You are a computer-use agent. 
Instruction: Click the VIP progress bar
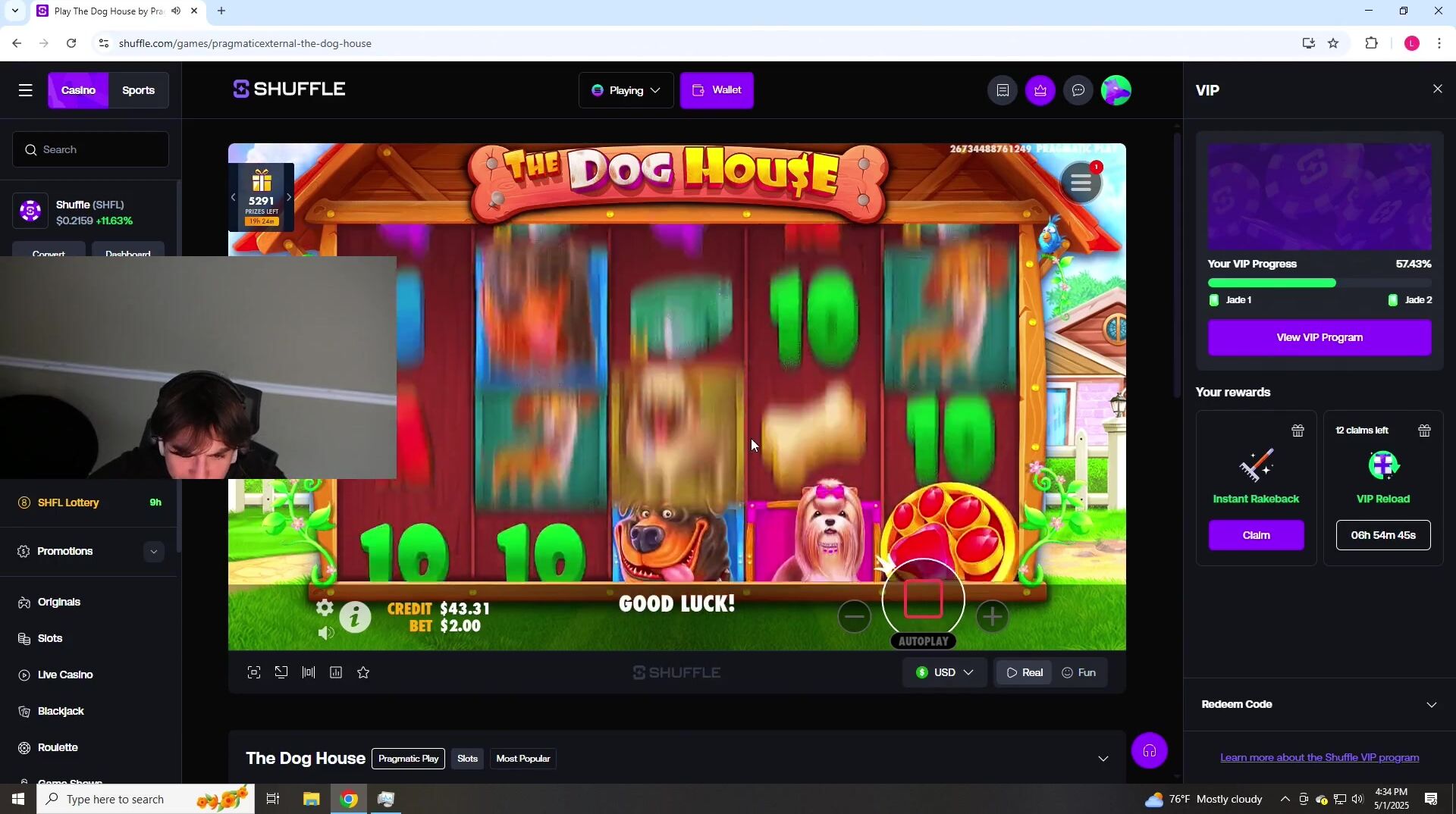coord(1319,283)
